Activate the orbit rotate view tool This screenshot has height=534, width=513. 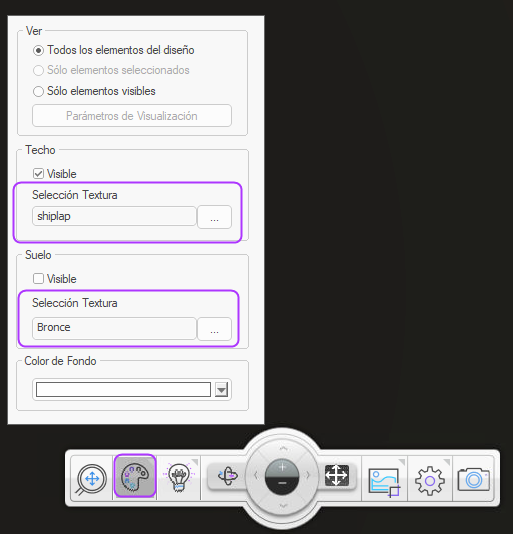[x=228, y=475]
